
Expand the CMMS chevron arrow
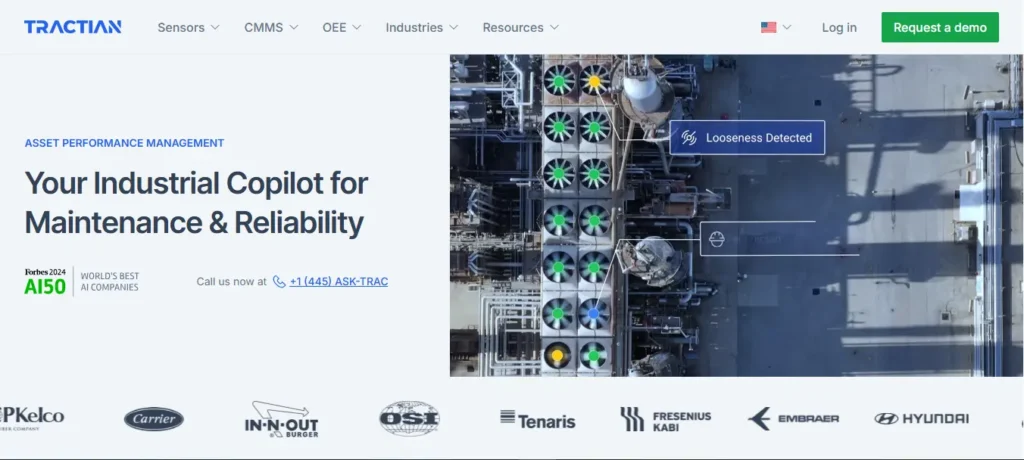tap(294, 27)
